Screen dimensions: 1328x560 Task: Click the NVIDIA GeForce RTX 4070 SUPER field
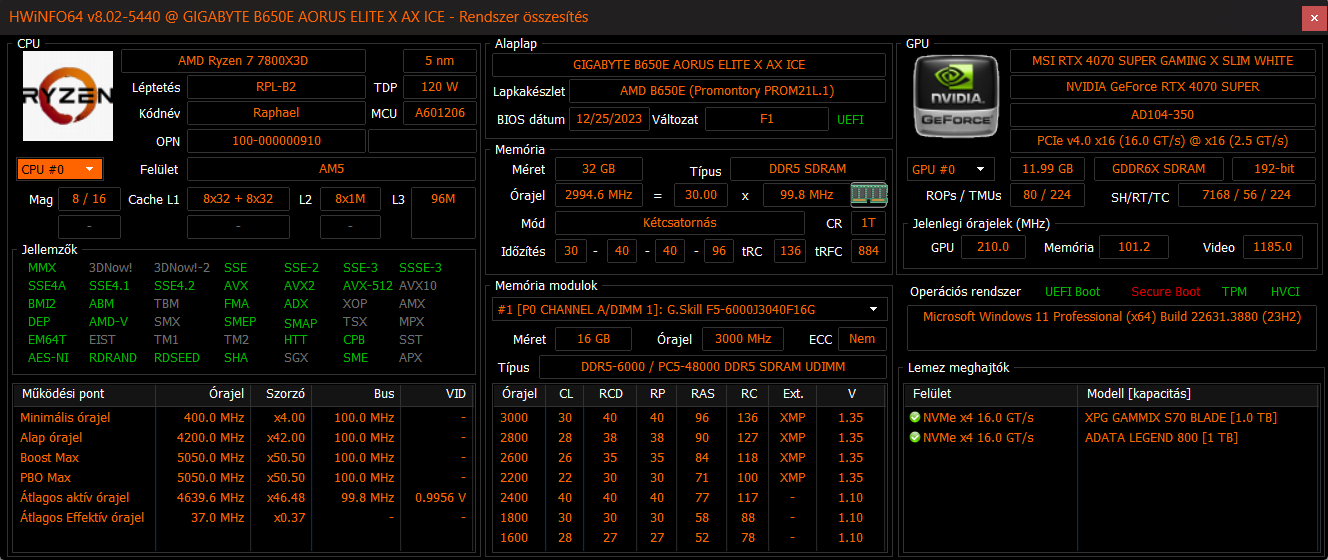pos(1162,87)
